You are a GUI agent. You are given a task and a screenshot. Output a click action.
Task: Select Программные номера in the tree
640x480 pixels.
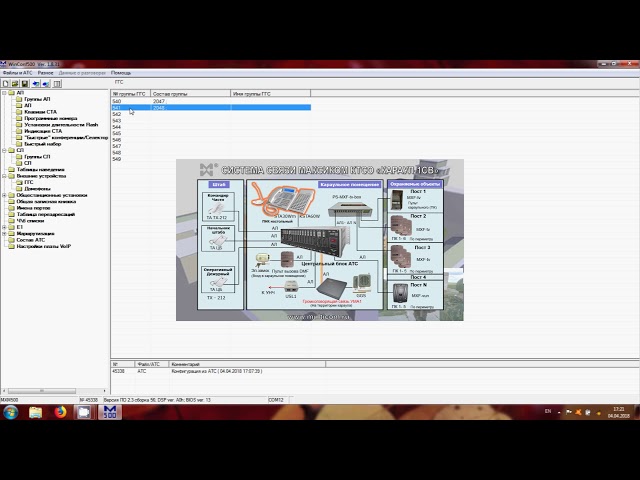51,118
